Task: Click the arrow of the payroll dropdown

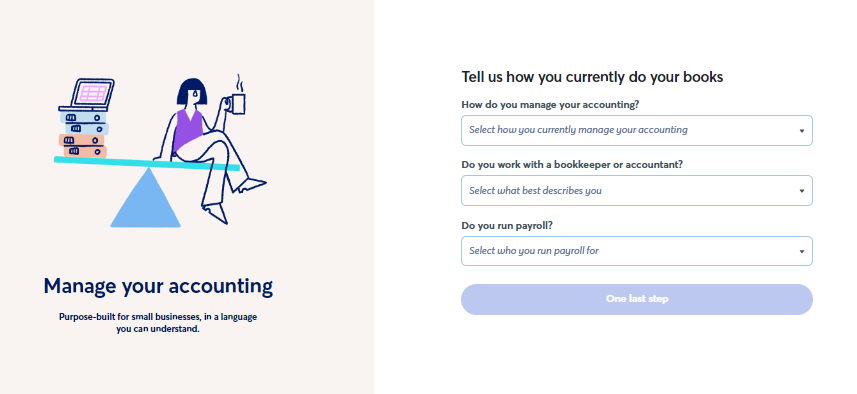Action: [x=802, y=252]
